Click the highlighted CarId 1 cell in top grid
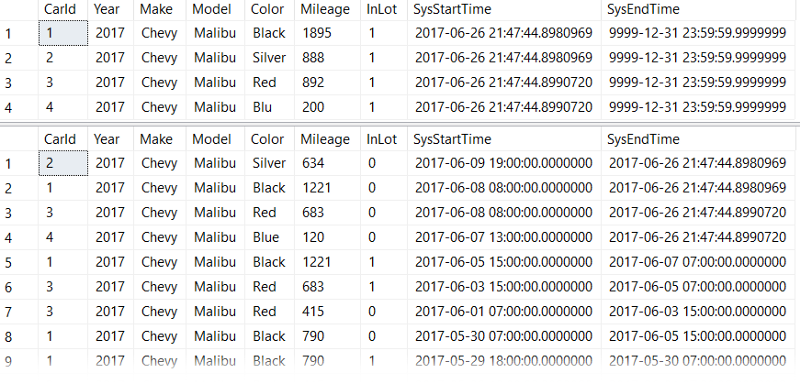The height and width of the screenshot is (383, 800). click(x=63, y=33)
